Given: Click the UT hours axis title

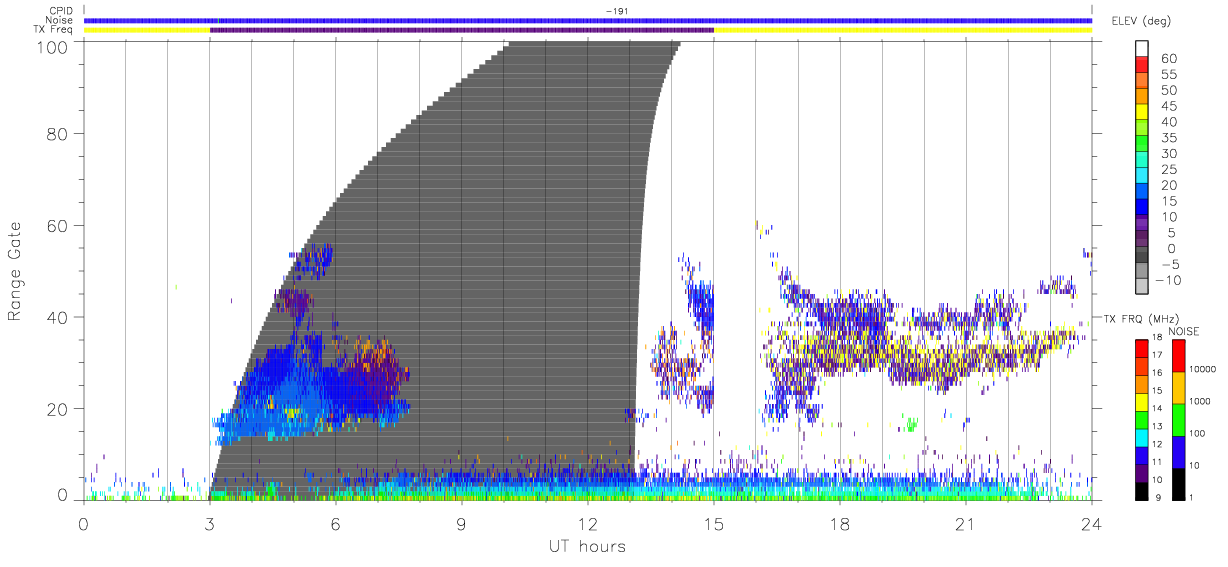Looking at the screenshot, I should [x=587, y=547].
